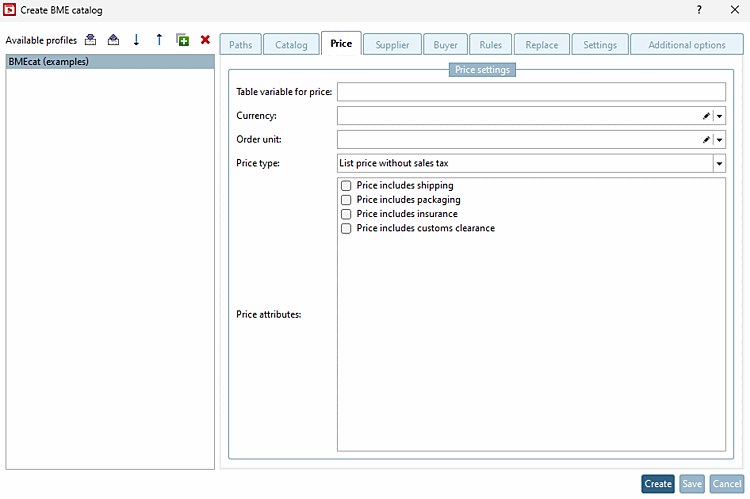Open the Additional options tab

[687, 44]
